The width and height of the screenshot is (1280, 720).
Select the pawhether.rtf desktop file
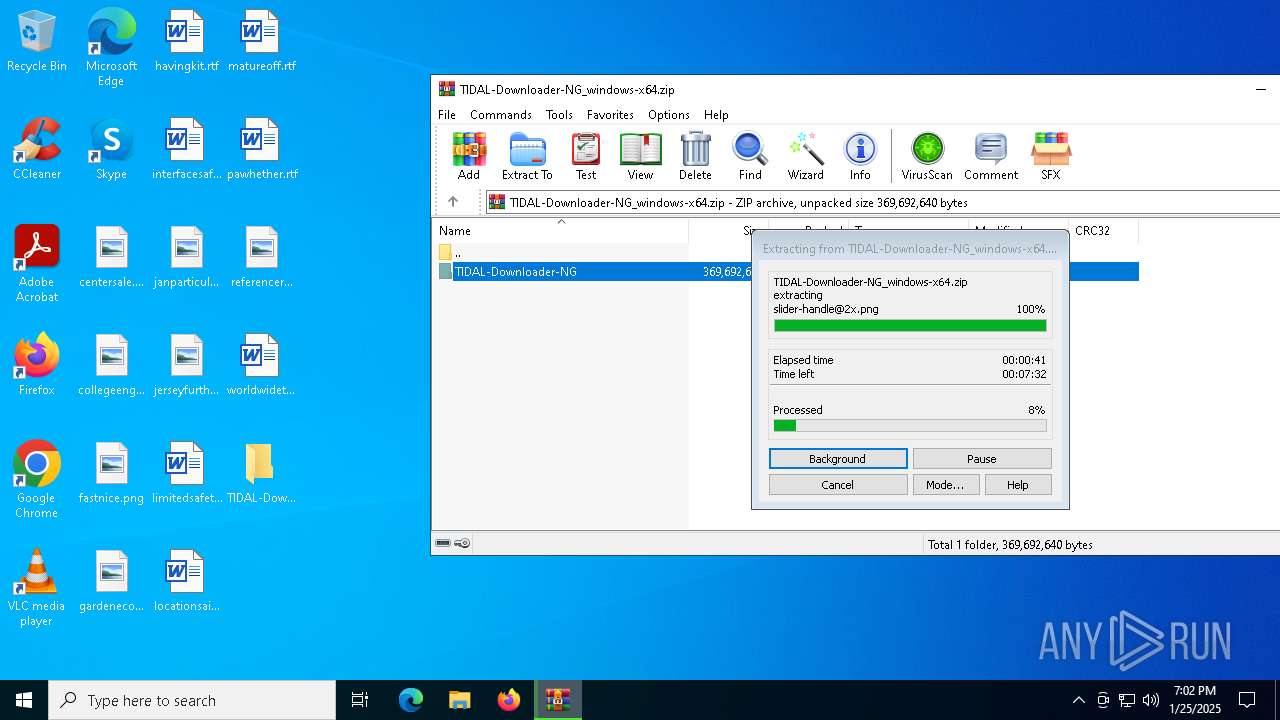coord(261,150)
